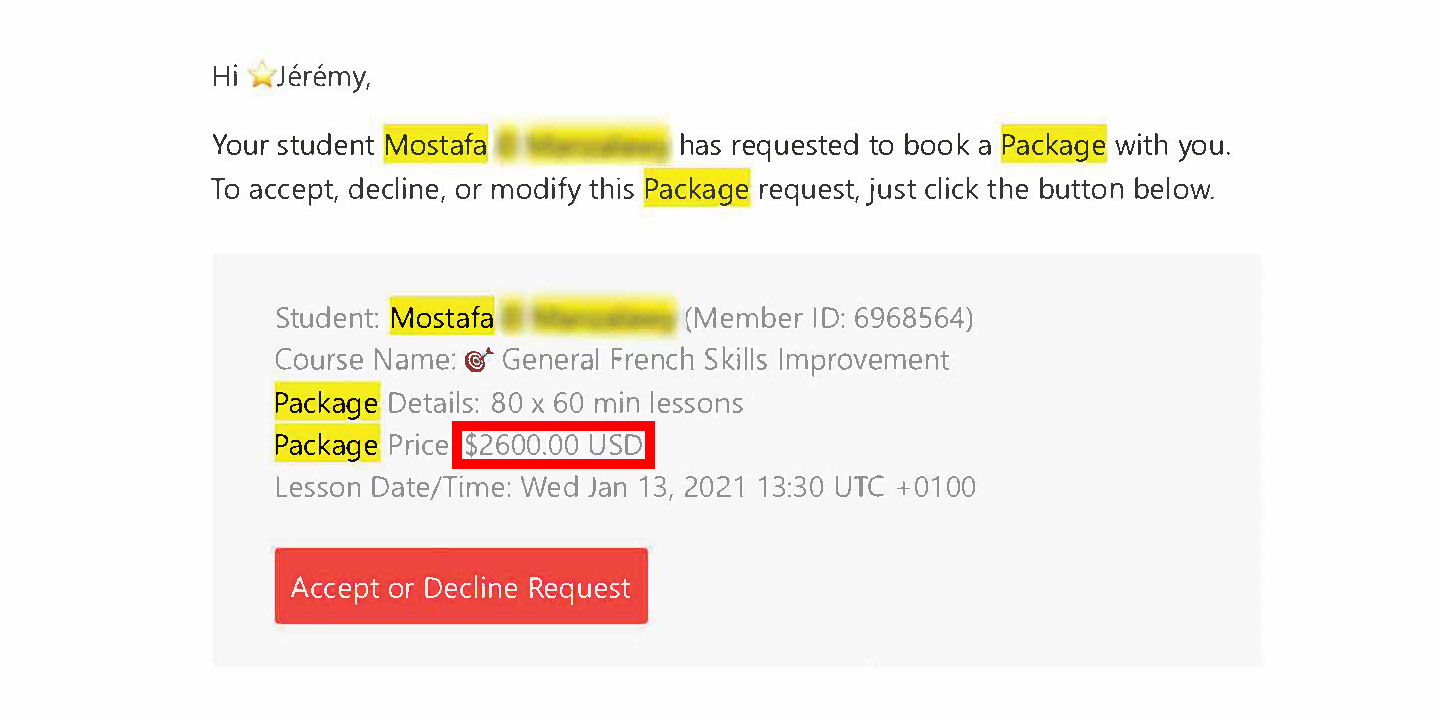The height and width of the screenshot is (720, 1435).
Task: Click the blurred surname before Member ID
Action: [x=588, y=318]
